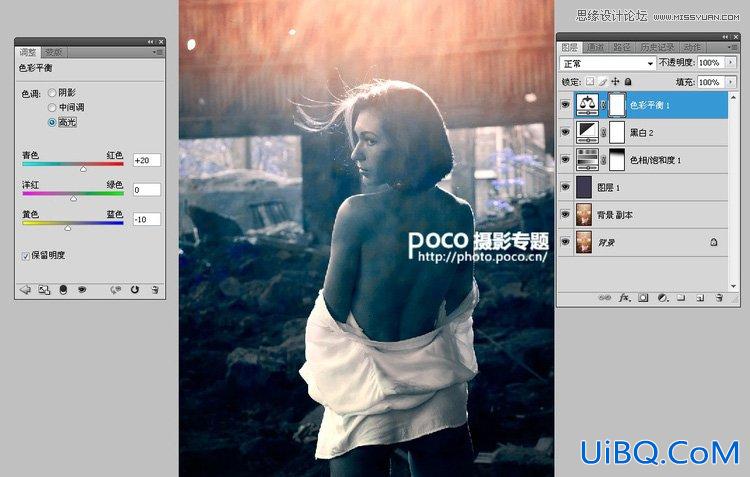Click the 不透明度 100% field

pyautogui.click(x=711, y=63)
